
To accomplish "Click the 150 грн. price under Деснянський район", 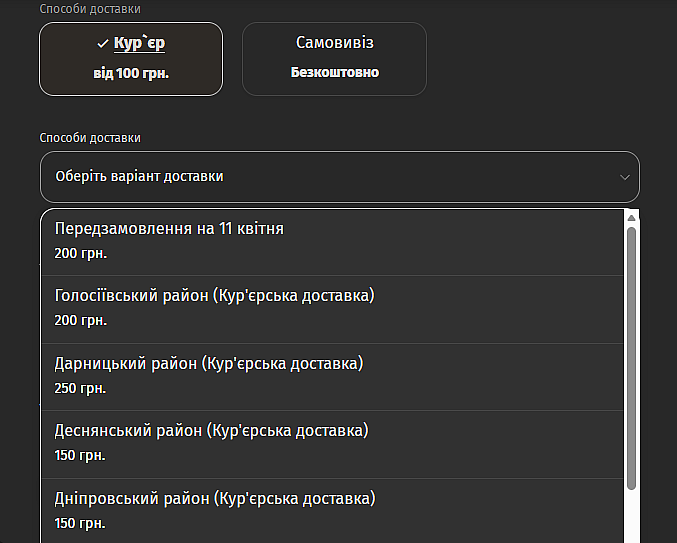I will coord(80,455).
